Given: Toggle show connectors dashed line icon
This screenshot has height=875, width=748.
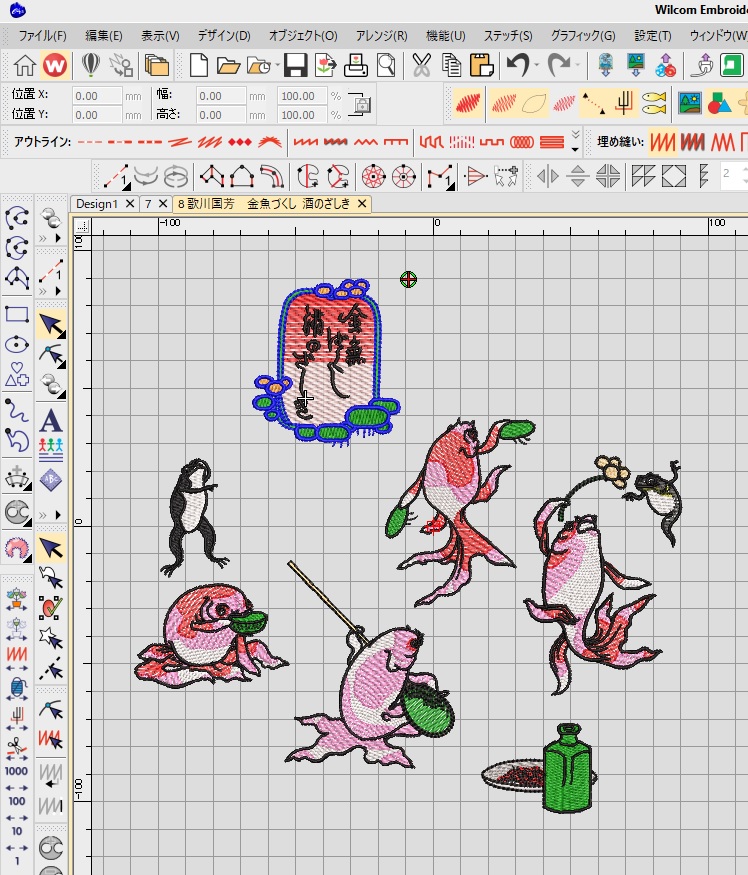Looking at the screenshot, I should [x=593, y=103].
